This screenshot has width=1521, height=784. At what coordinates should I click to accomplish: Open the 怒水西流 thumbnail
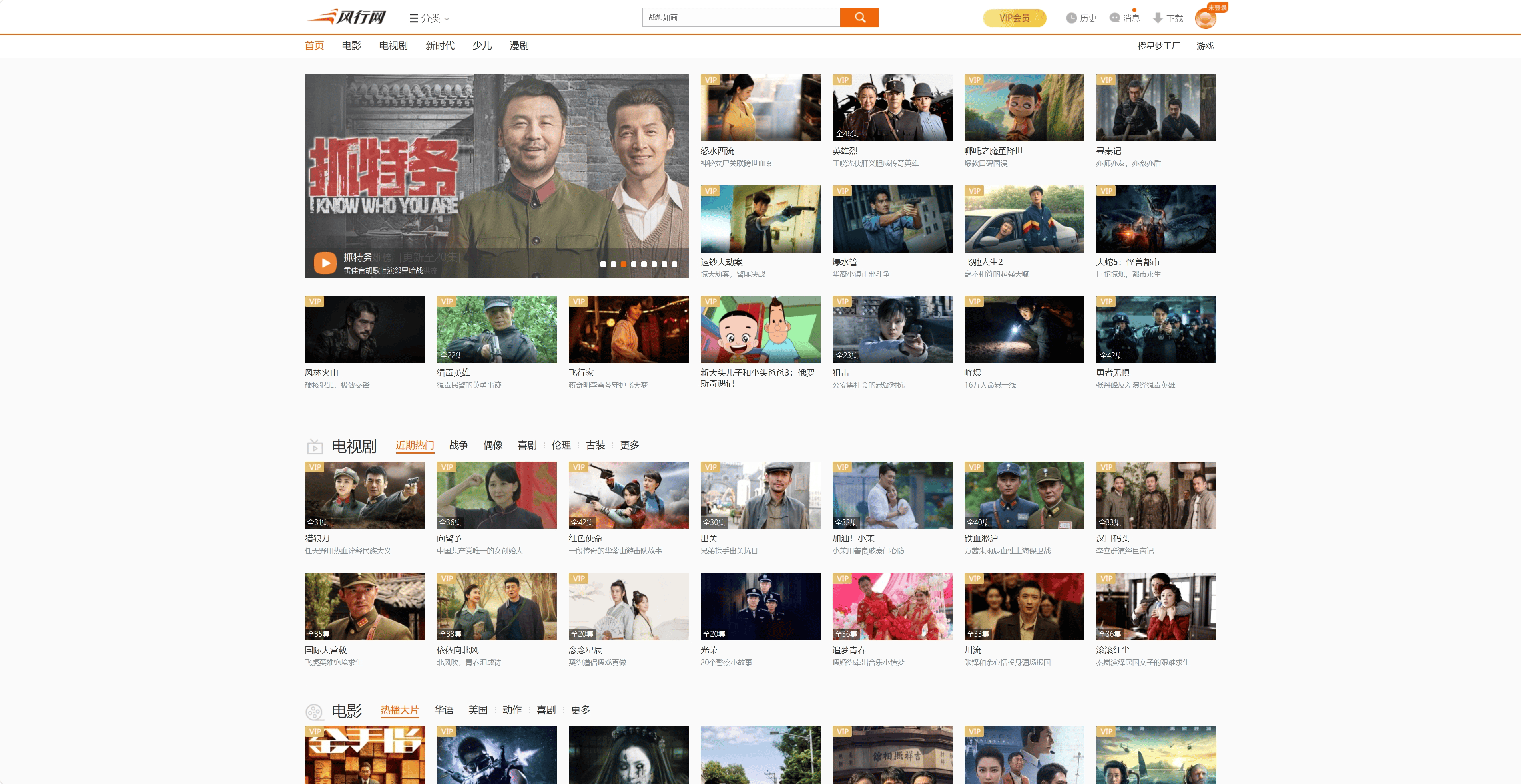click(760, 107)
